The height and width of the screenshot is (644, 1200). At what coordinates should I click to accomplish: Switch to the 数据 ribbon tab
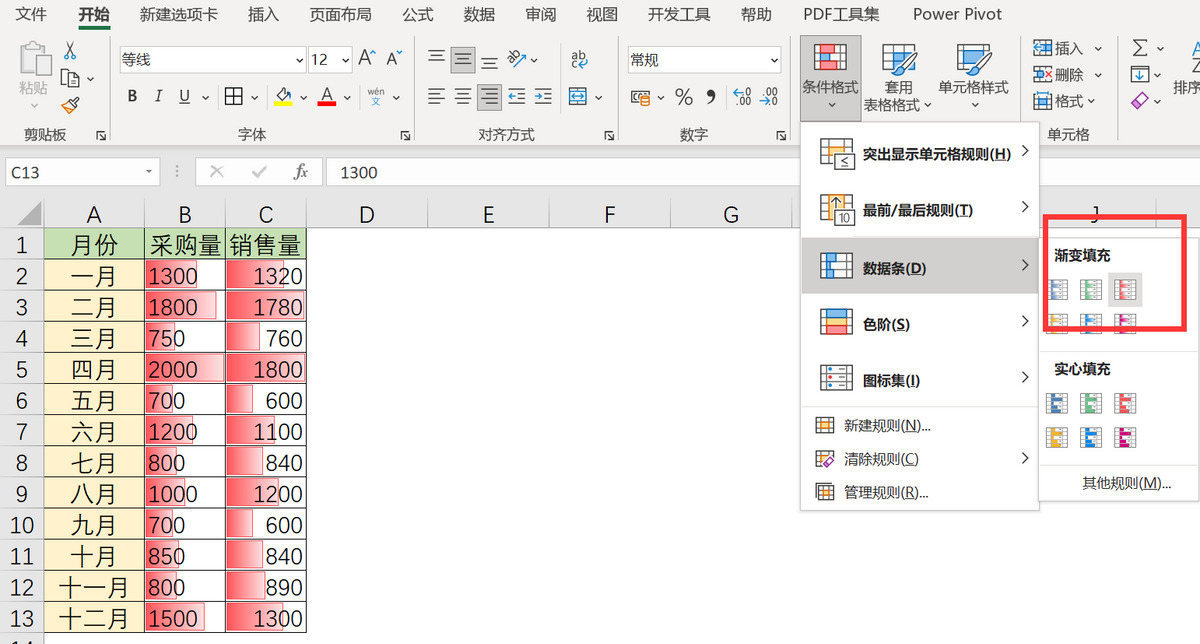tap(480, 14)
